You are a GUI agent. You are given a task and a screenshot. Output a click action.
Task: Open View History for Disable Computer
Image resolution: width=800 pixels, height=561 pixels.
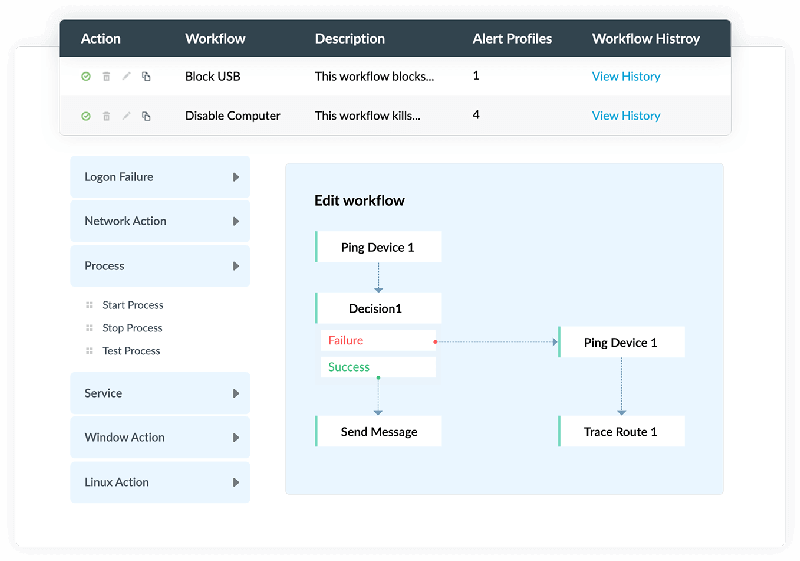click(626, 116)
